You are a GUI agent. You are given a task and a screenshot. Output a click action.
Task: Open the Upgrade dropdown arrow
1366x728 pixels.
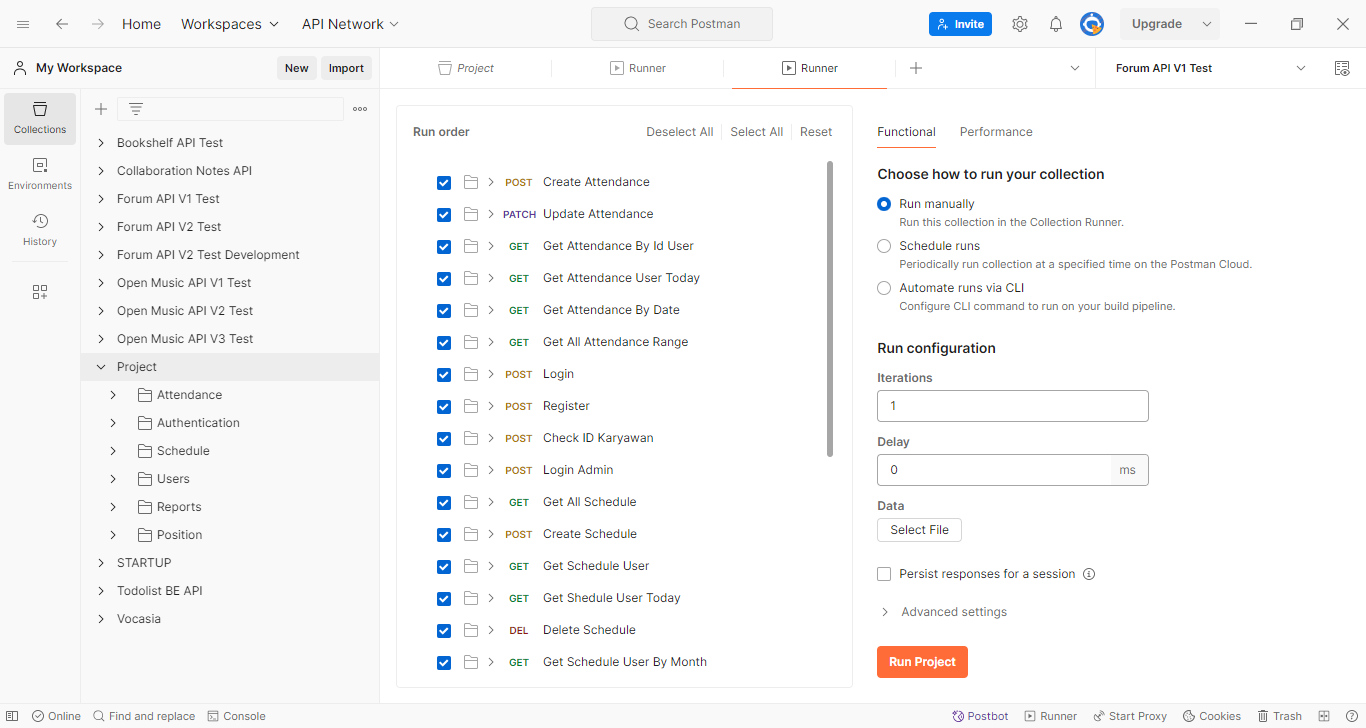pyautogui.click(x=1207, y=24)
